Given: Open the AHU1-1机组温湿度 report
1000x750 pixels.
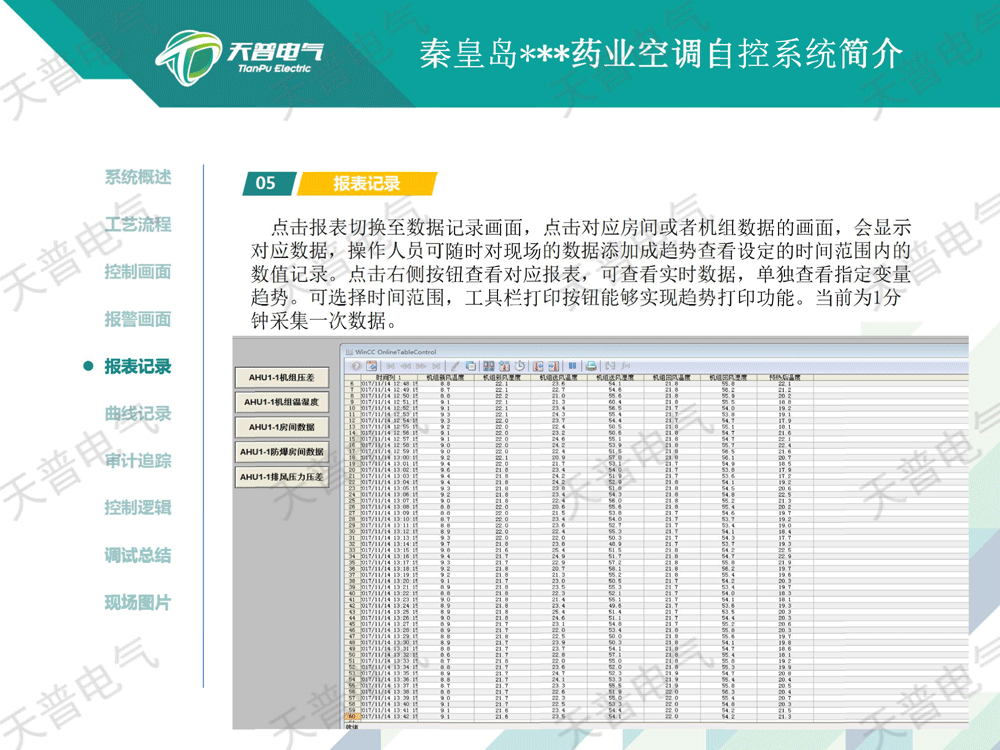Looking at the screenshot, I should (x=282, y=402).
